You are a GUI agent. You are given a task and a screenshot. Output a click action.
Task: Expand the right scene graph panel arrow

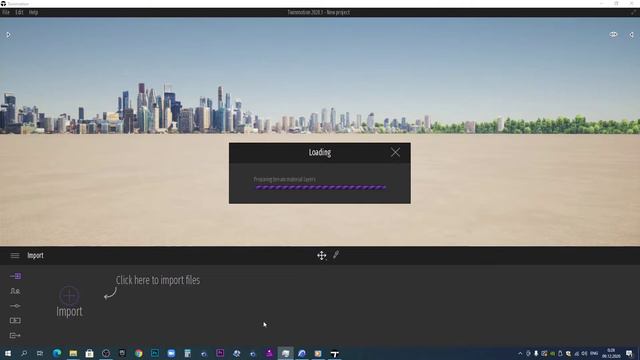coord(631,35)
